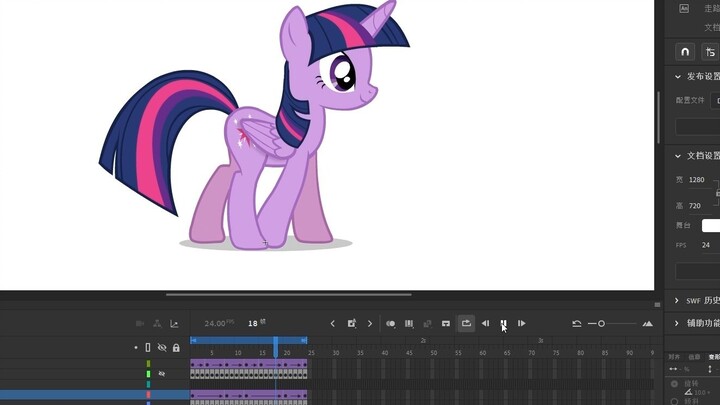Click the horizontal scale width icon
This screenshot has height=405, width=720.
pos(673,369)
